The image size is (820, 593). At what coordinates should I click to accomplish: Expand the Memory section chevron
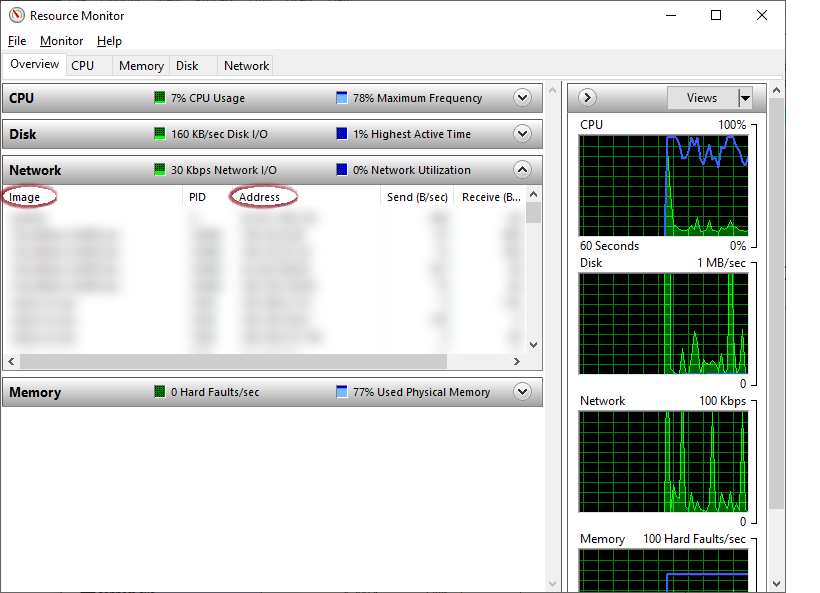522,392
